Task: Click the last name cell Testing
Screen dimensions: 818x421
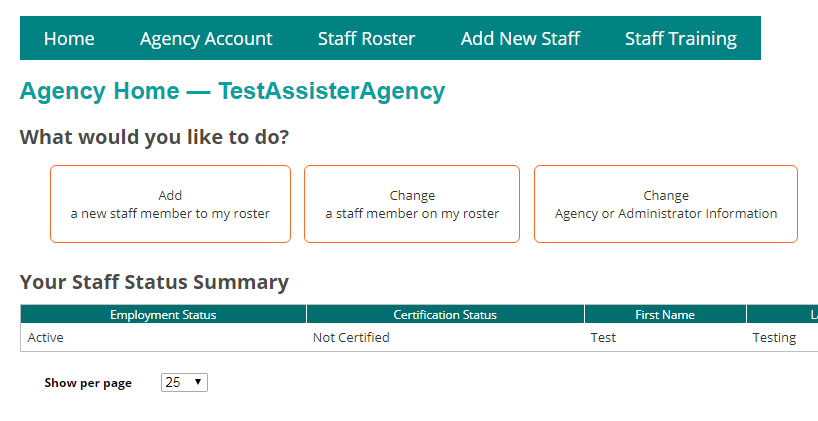Action: pyautogui.click(x=774, y=338)
